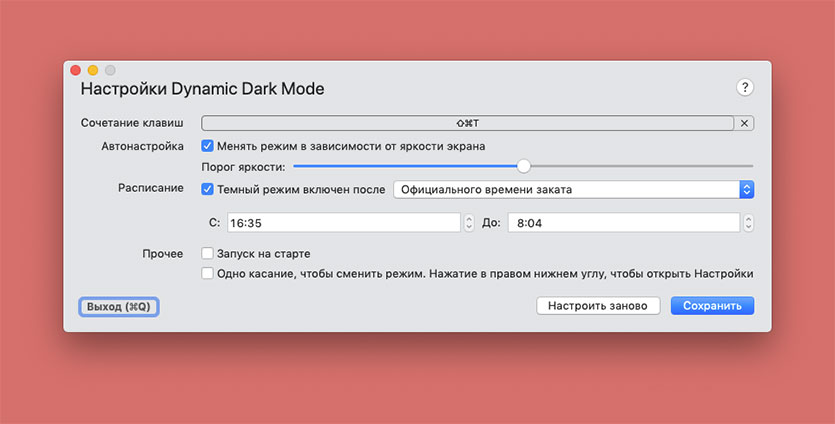
Task: Click the red close window button
Action: tap(74, 70)
